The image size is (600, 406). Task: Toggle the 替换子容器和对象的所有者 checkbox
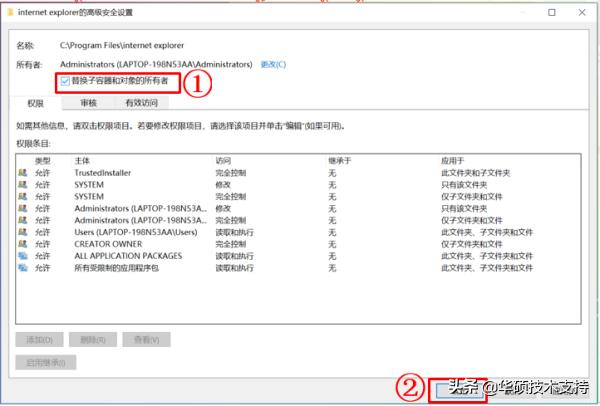[x=65, y=81]
